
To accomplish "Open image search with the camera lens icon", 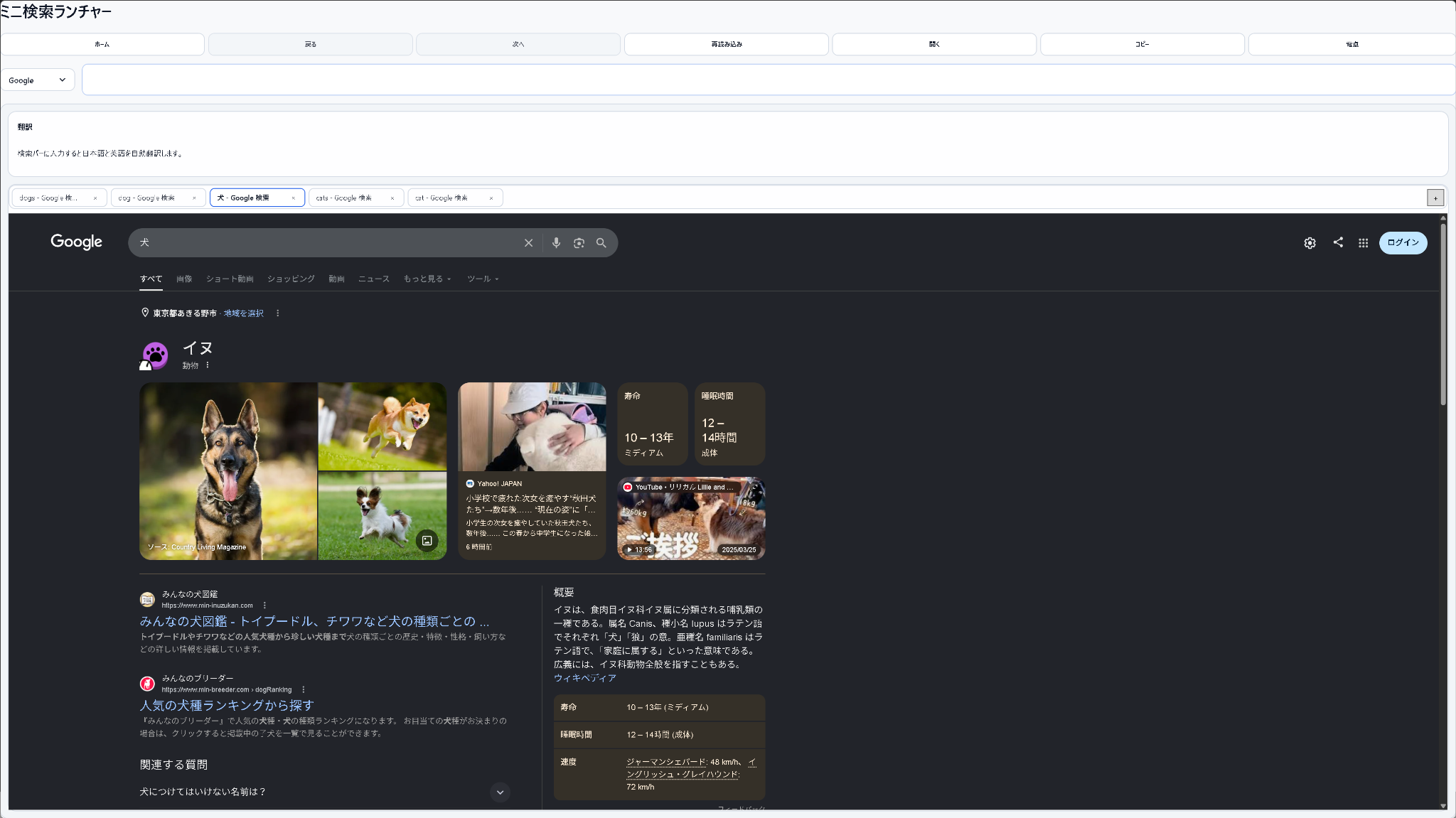I will tap(579, 243).
